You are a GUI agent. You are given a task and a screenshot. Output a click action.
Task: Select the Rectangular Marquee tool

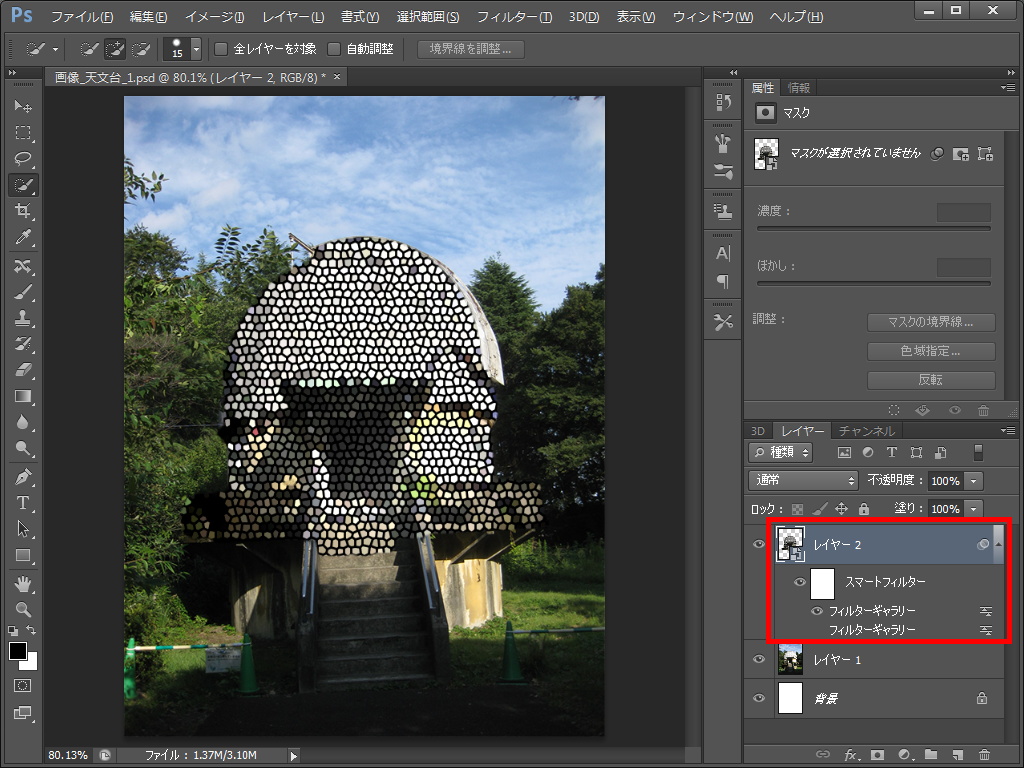(x=23, y=133)
